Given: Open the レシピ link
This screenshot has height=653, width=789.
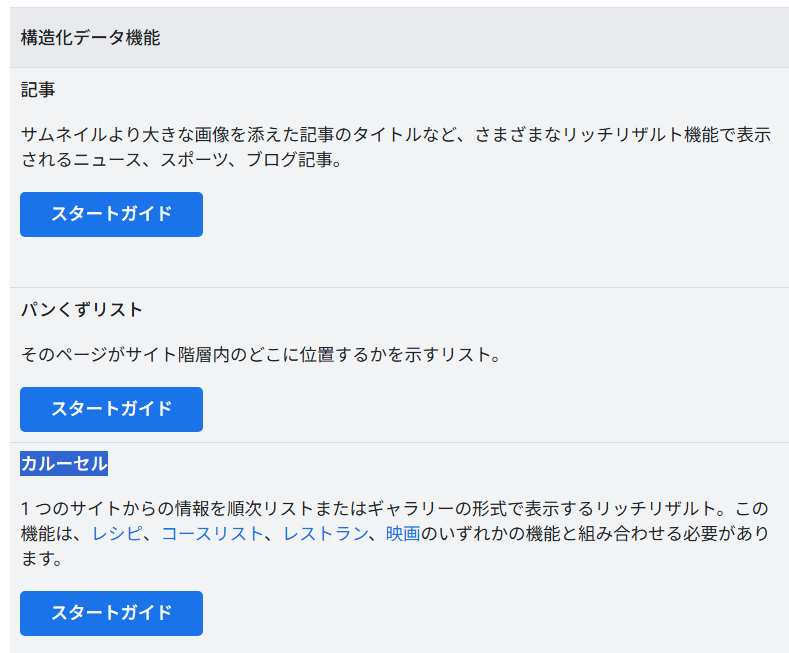Looking at the screenshot, I should pyautogui.click(x=118, y=534).
